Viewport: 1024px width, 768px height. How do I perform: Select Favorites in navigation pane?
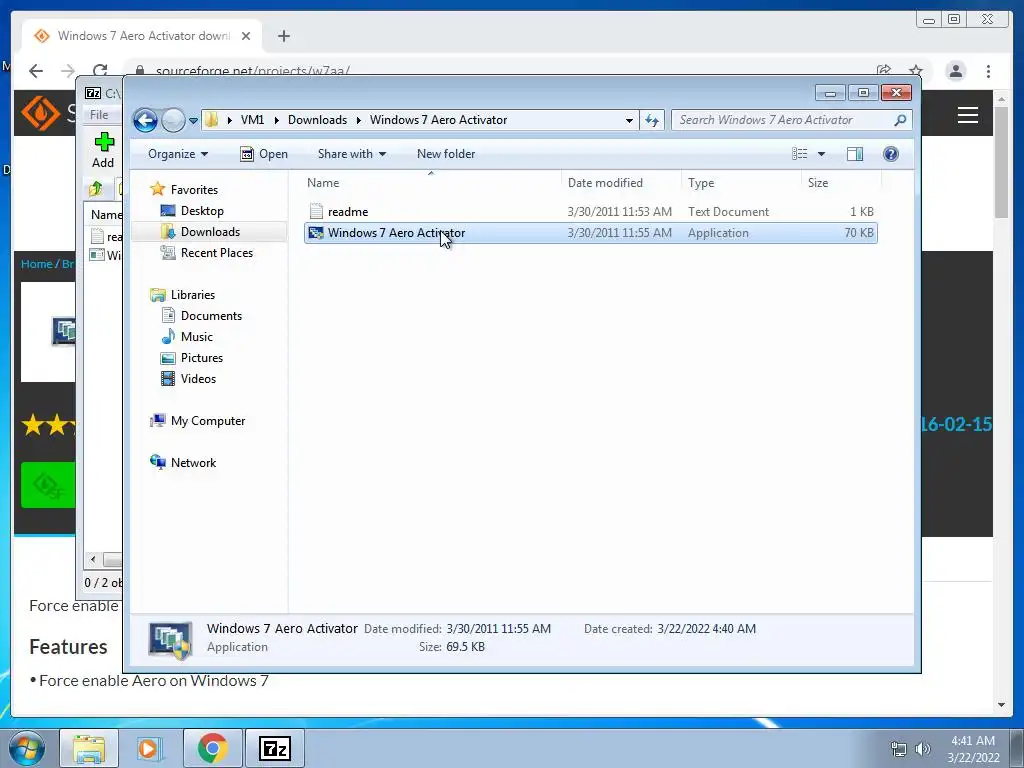pos(194,190)
